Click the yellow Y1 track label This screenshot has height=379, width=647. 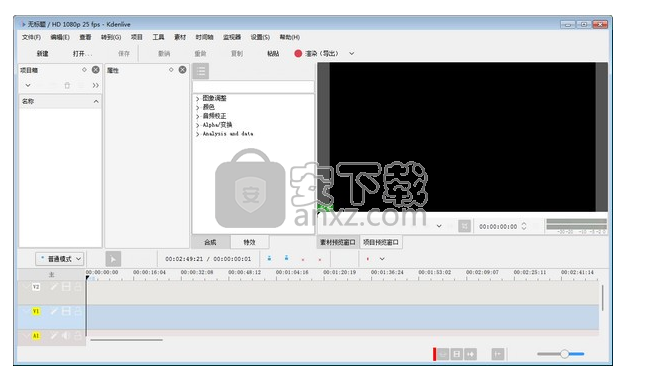(36, 311)
